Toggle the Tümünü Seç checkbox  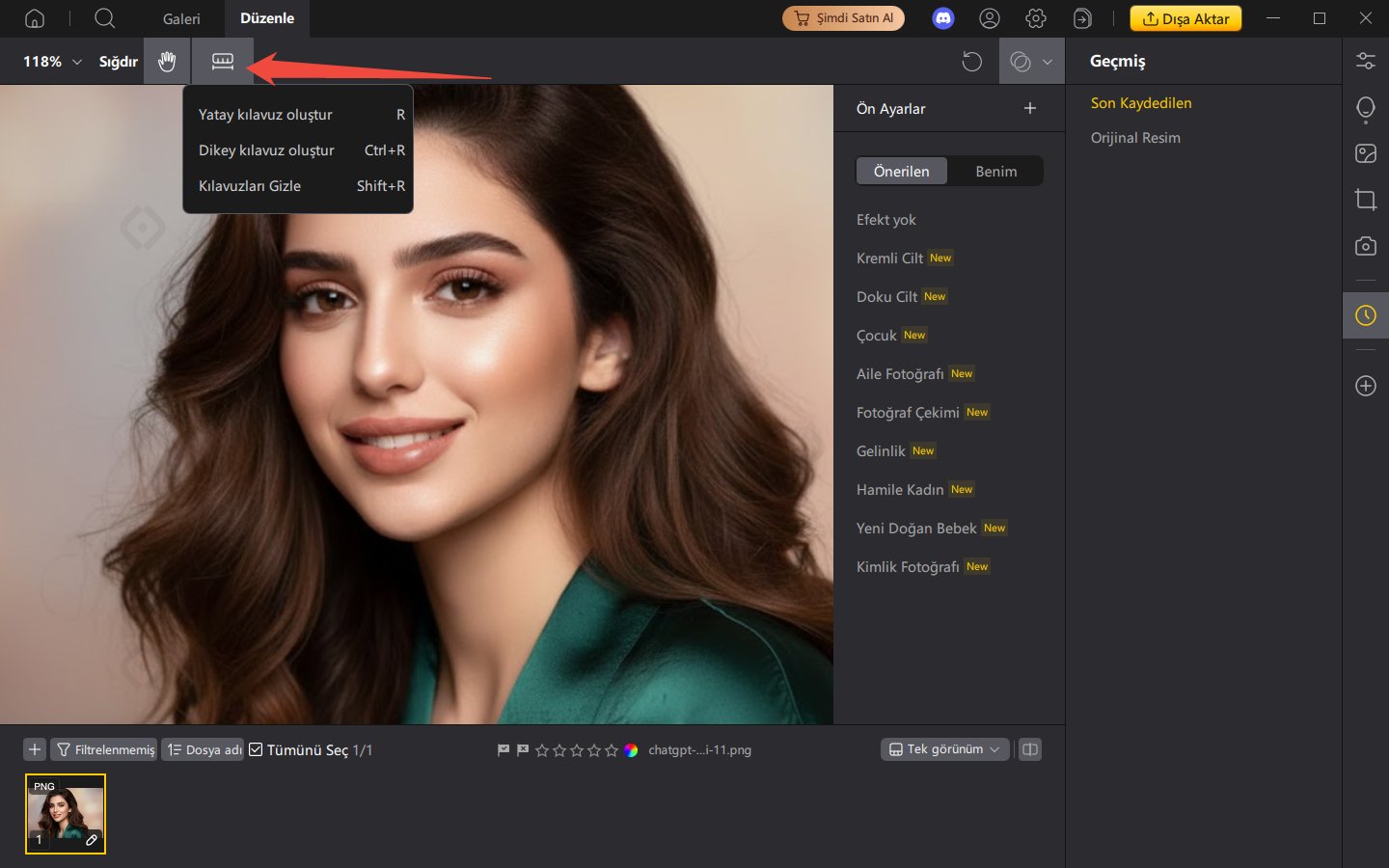[256, 749]
